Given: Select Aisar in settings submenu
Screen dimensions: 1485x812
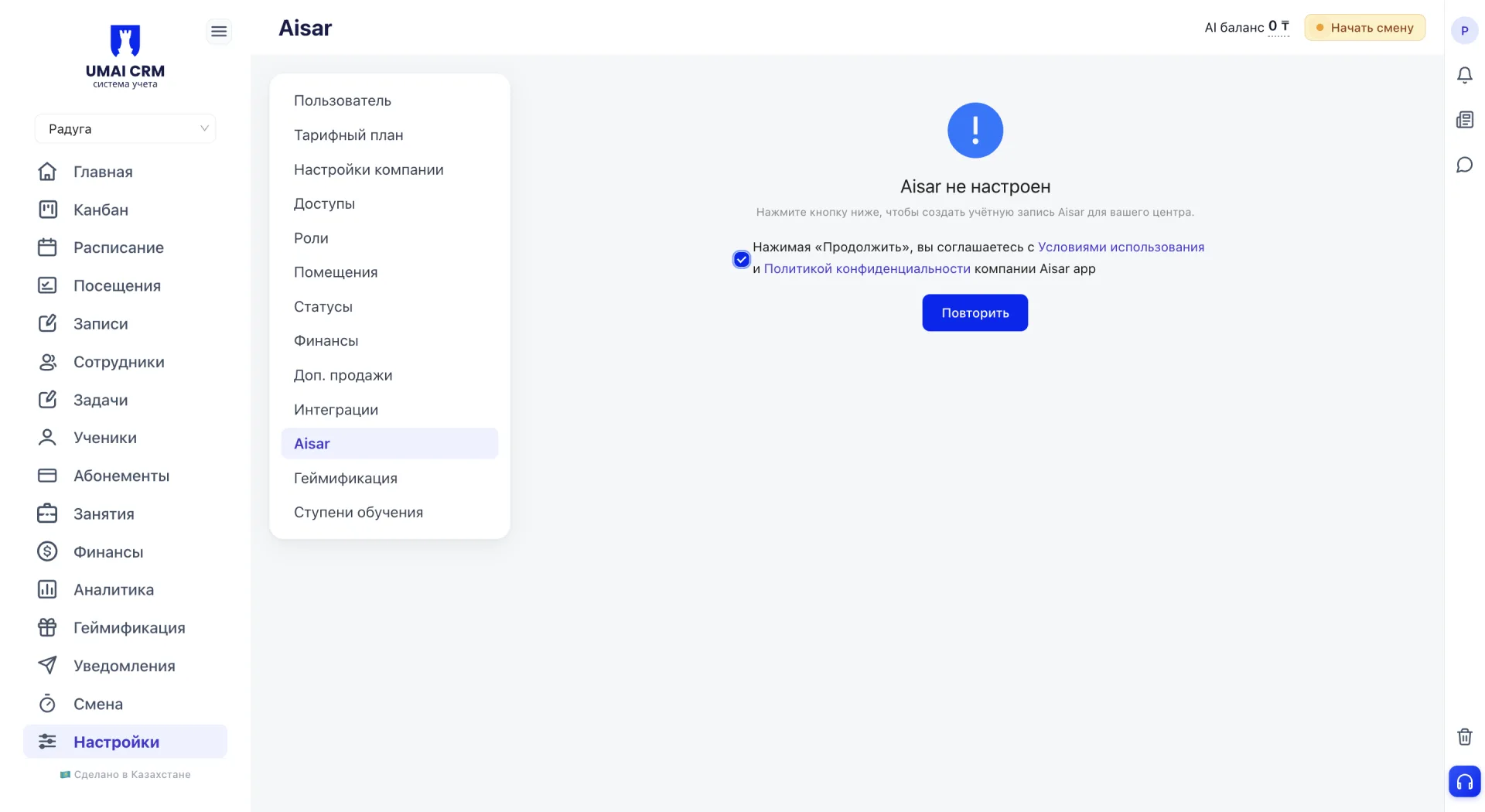Looking at the screenshot, I should (390, 444).
